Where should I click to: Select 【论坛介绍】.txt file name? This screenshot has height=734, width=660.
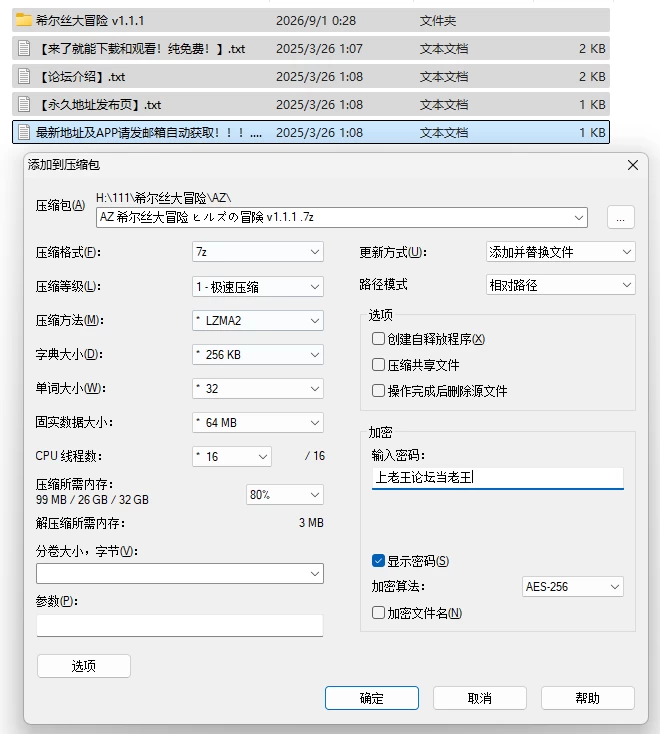coord(81,76)
